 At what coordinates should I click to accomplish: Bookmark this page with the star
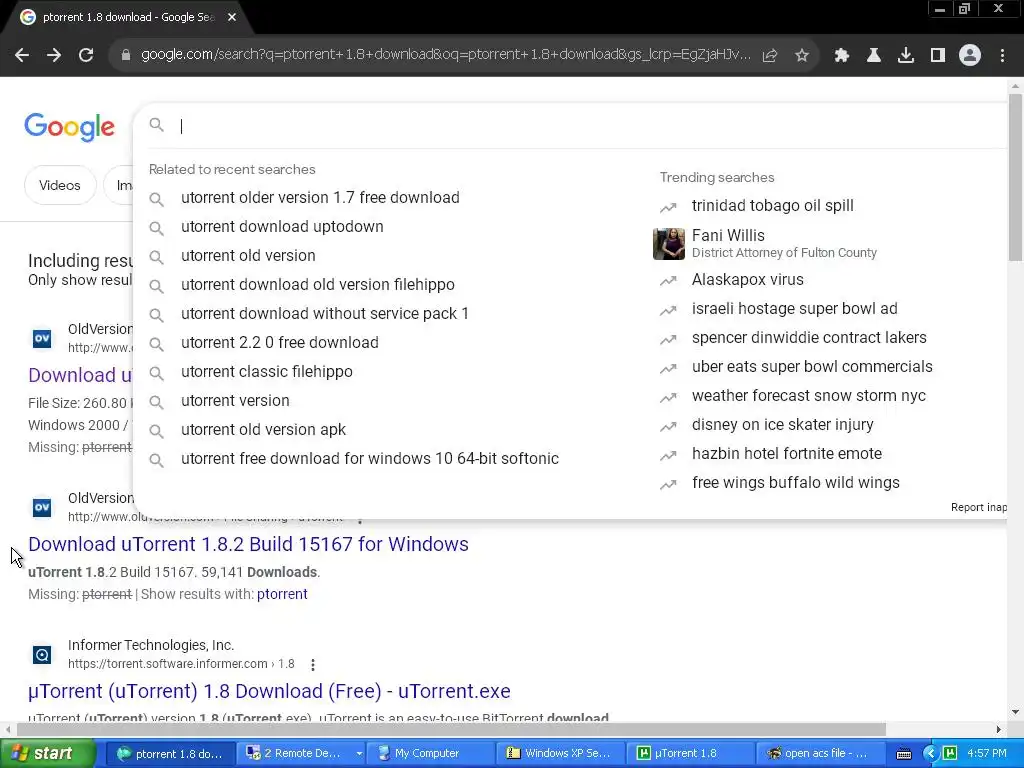pyautogui.click(x=802, y=56)
